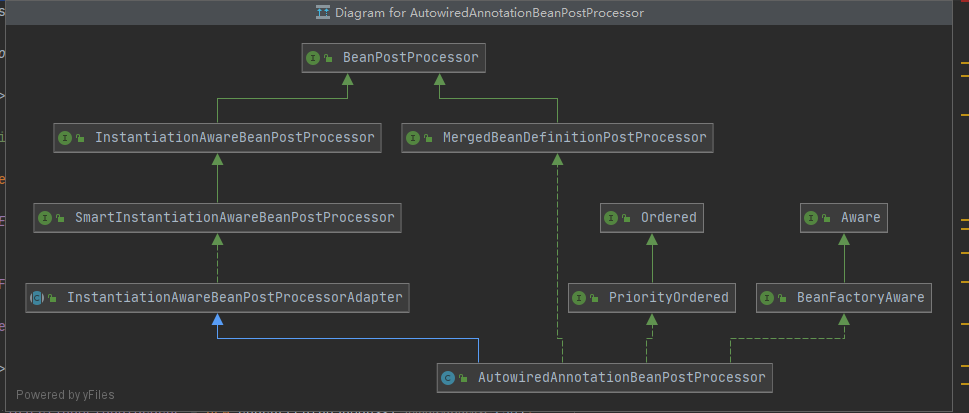Click the lock icon on Ordered node
This screenshot has width=969, height=413.
627,218
